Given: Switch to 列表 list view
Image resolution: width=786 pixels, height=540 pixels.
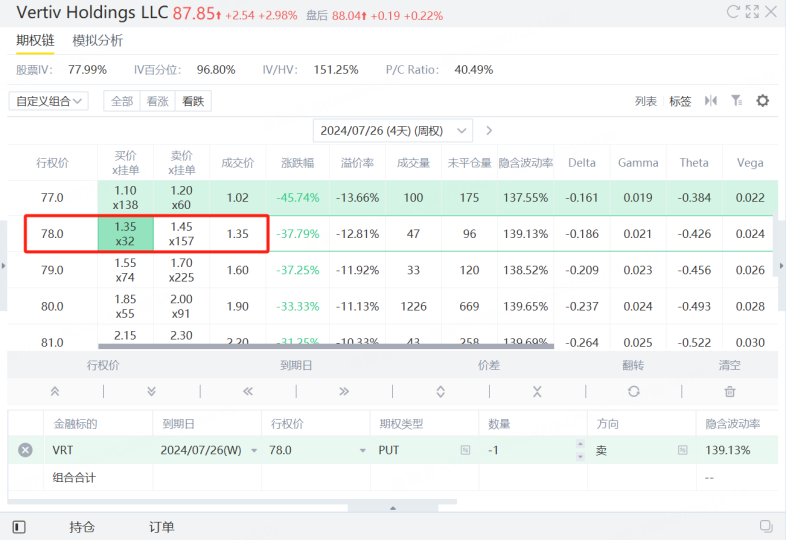Looking at the screenshot, I should (646, 101).
